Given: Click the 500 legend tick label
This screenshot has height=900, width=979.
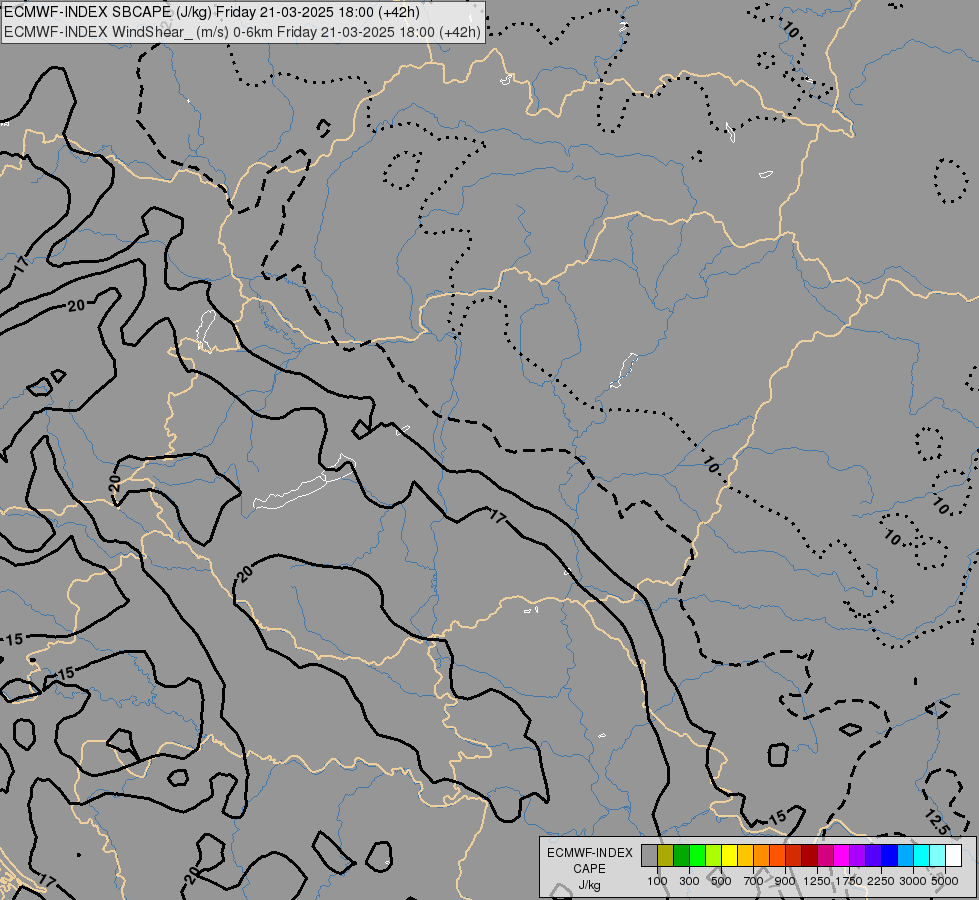Looking at the screenshot, I should click(x=721, y=881).
